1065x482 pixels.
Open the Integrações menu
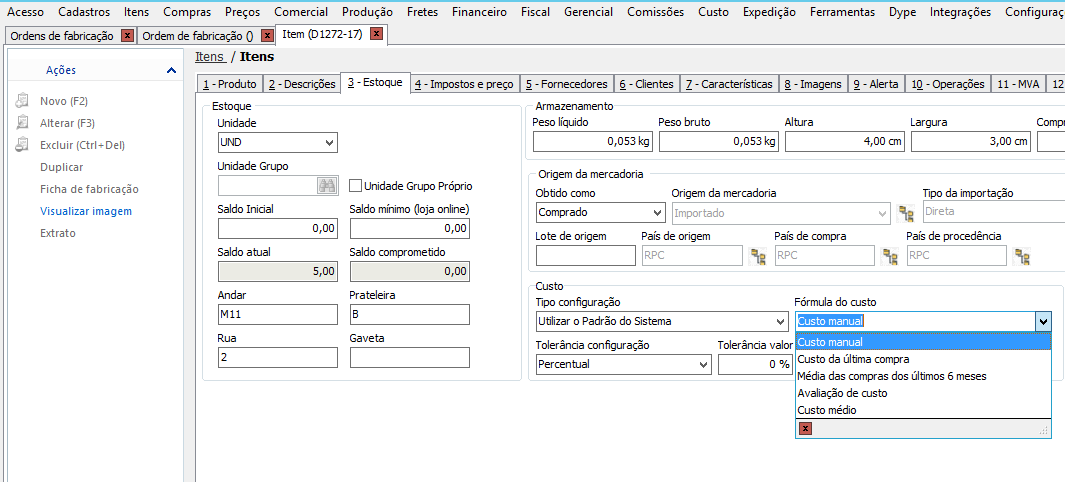pyautogui.click(x=960, y=12)
